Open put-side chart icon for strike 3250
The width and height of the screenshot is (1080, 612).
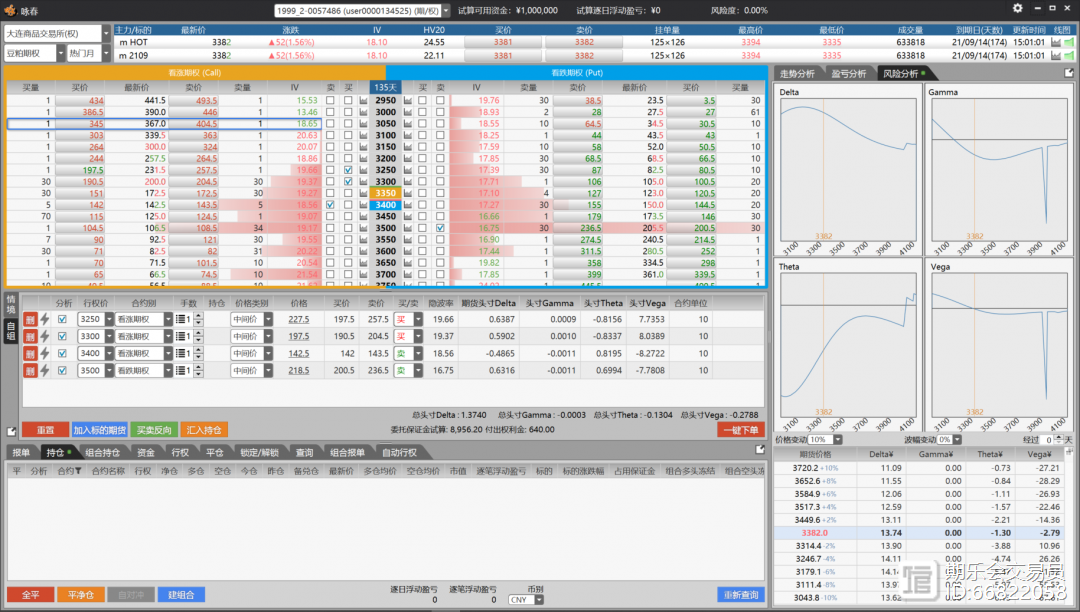point(408,170)
